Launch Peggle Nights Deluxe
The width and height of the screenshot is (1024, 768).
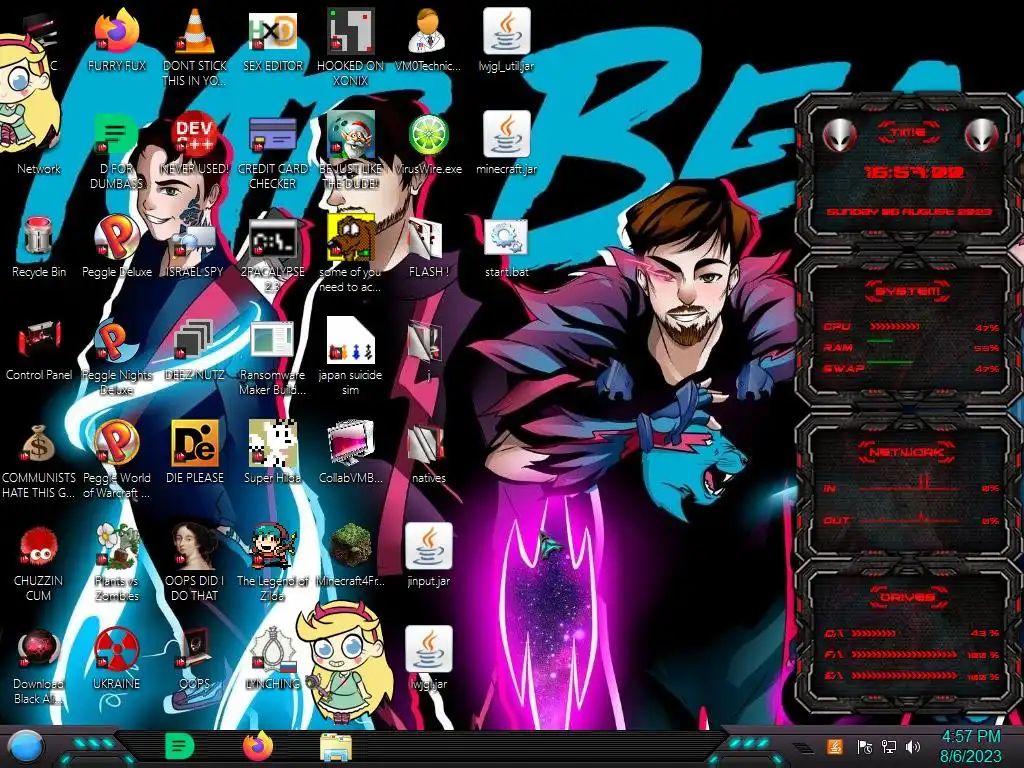[x=117, y=340]
